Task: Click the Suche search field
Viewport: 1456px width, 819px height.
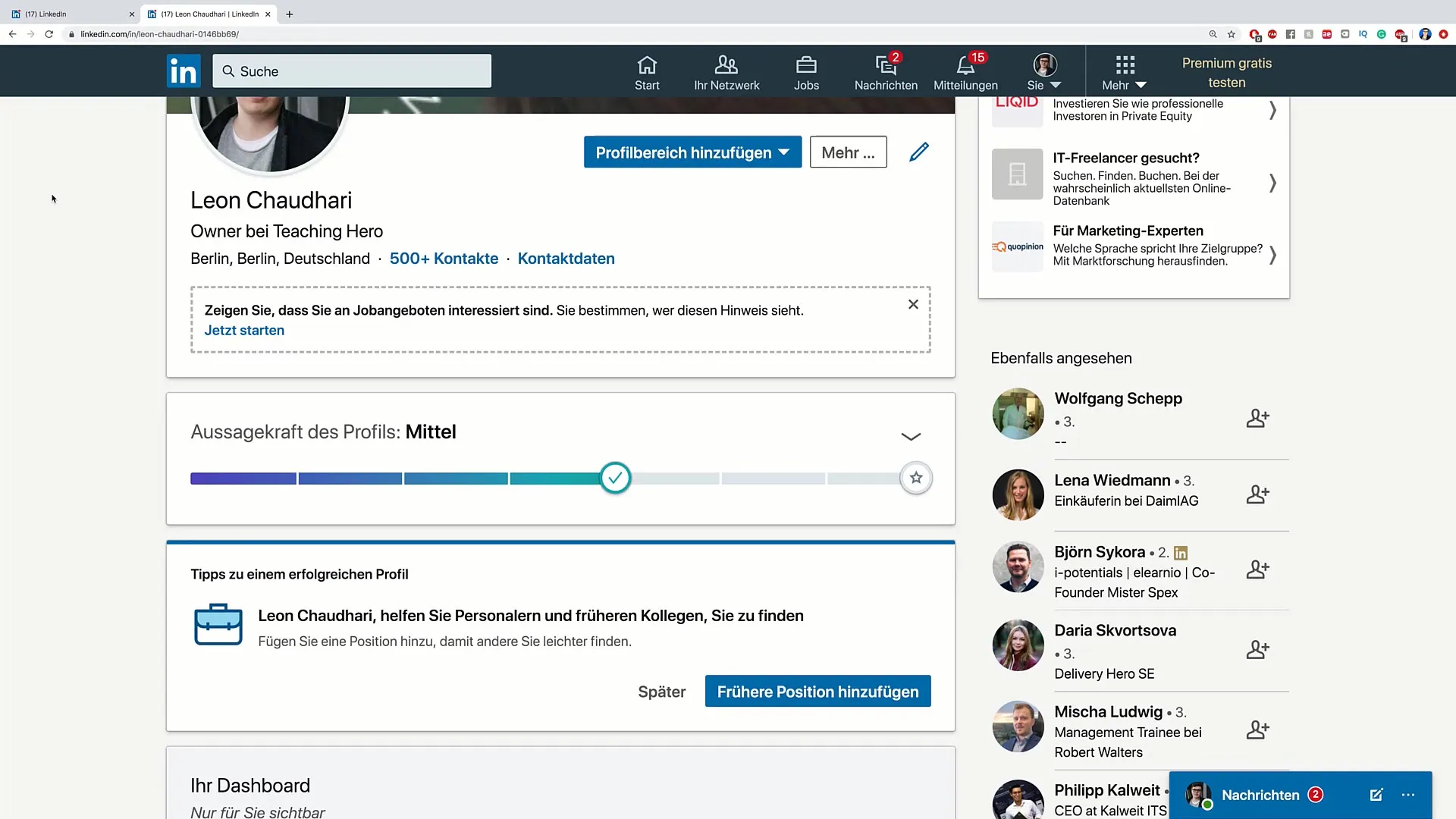Action: (x=352, y=71)
